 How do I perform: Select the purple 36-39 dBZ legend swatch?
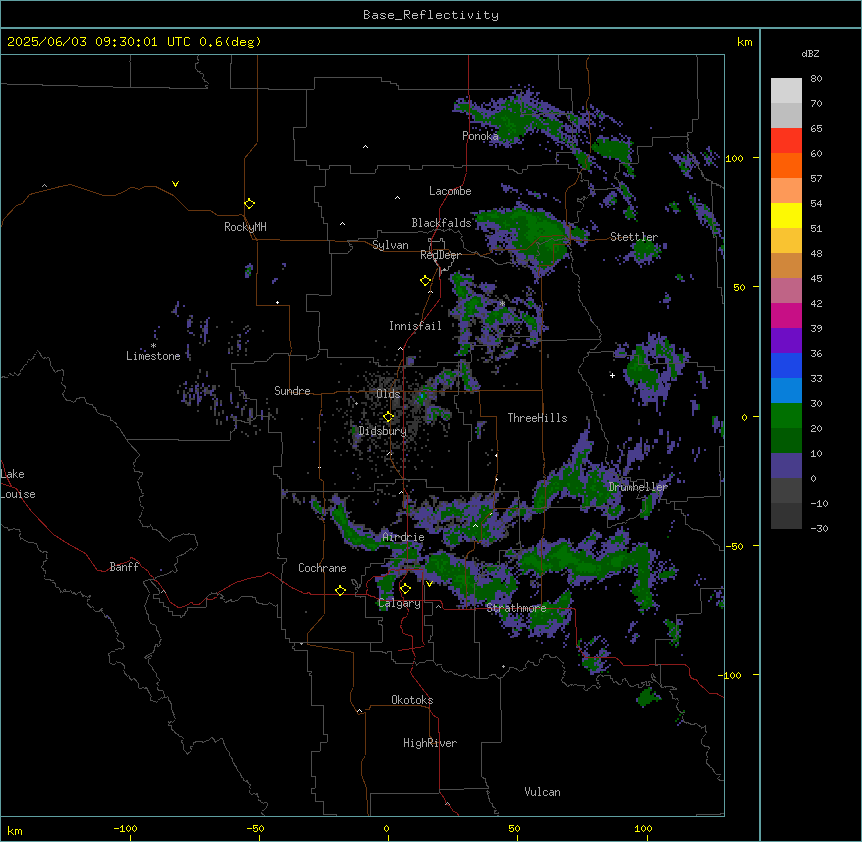pyautogui.click(x=786, y=341)
